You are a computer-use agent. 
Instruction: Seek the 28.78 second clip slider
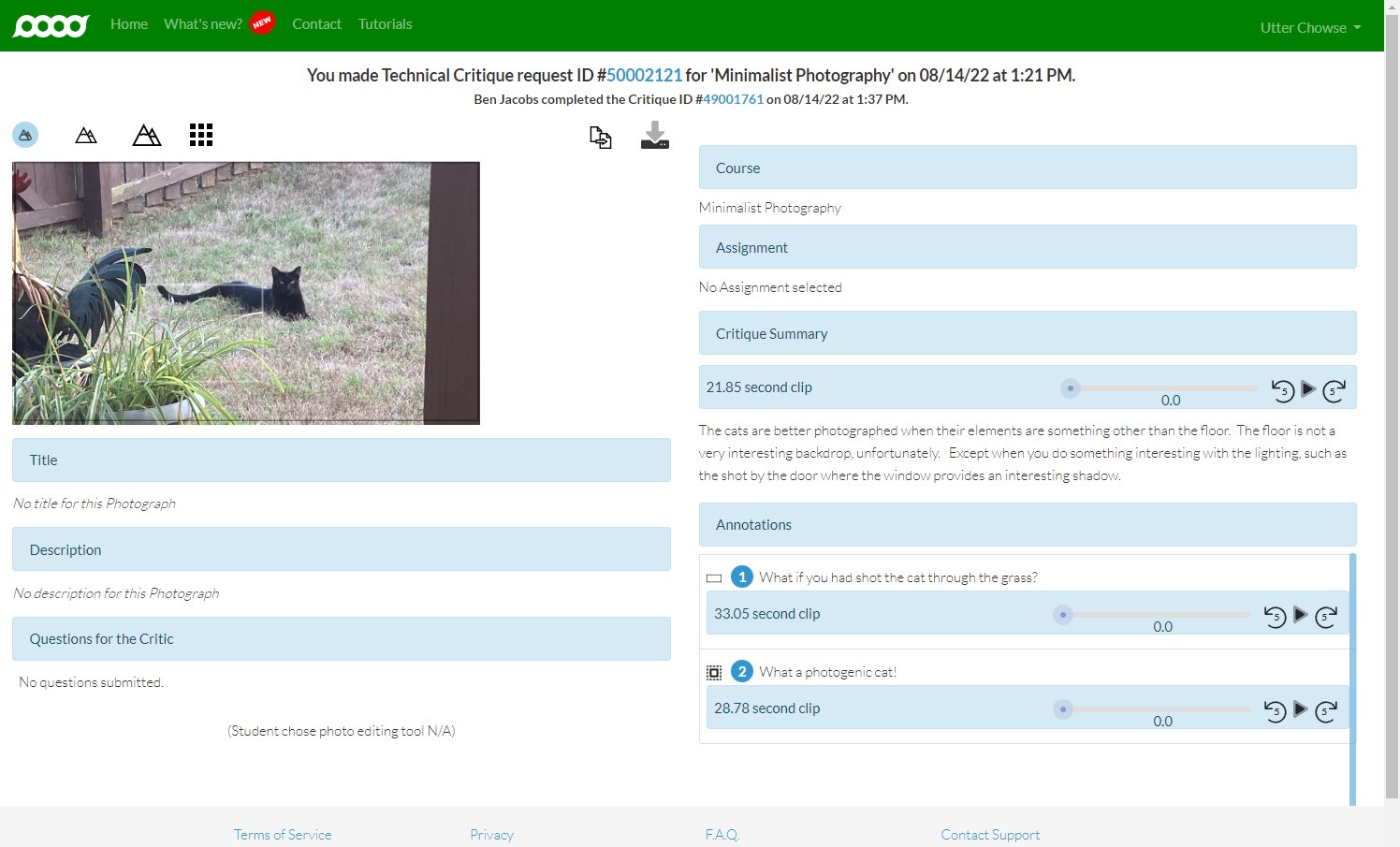coord(1151,708)
